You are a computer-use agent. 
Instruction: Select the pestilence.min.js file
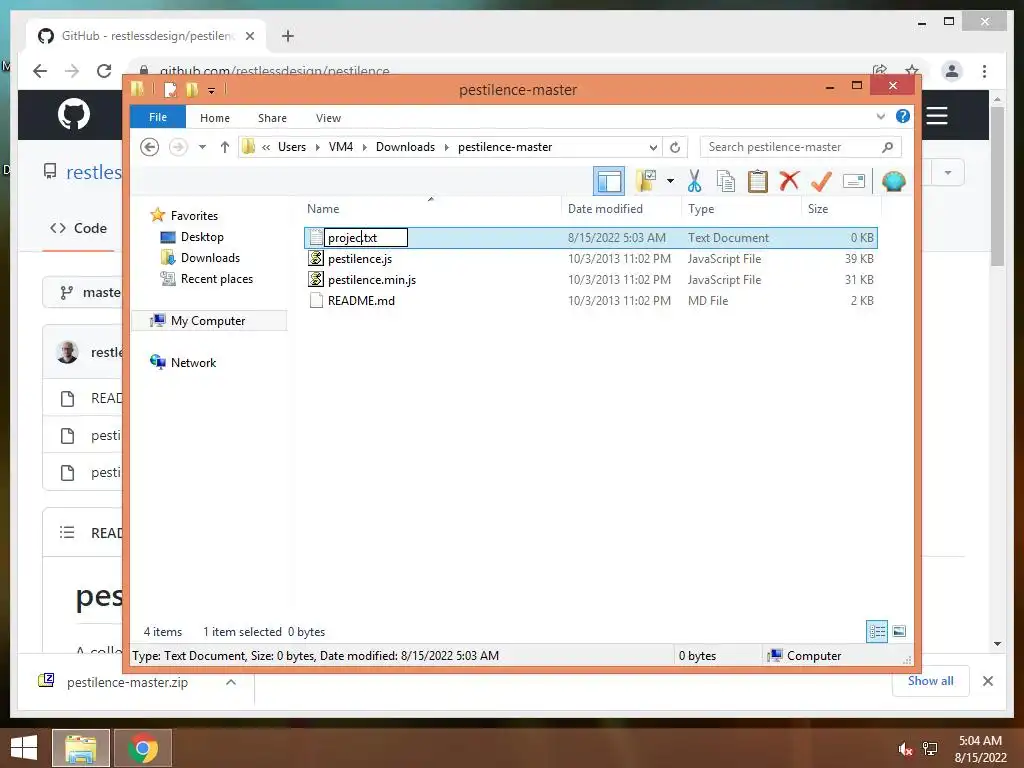click(x=372, y=280)
